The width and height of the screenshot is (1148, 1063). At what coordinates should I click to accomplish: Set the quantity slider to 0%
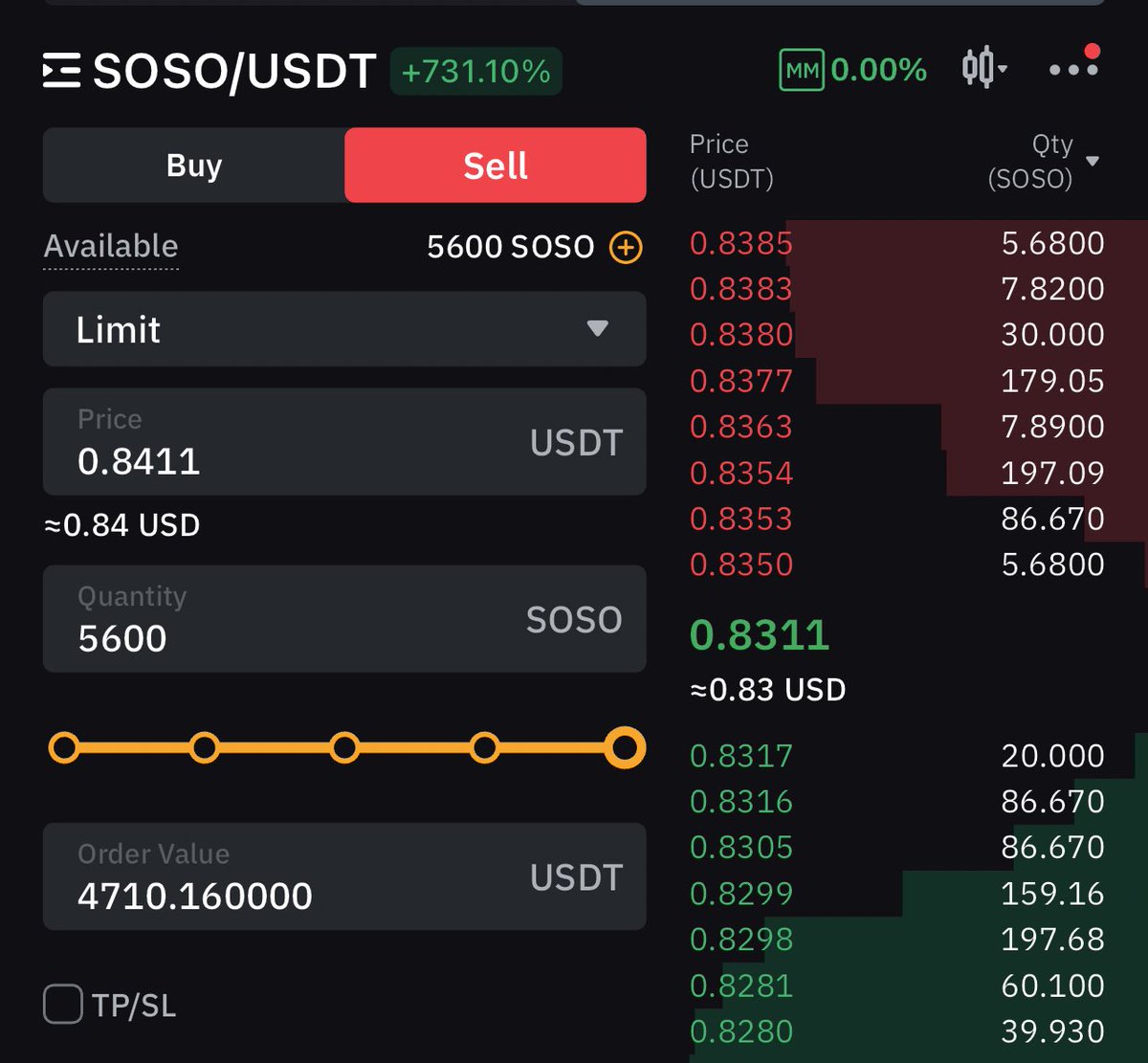click(64, 747)
